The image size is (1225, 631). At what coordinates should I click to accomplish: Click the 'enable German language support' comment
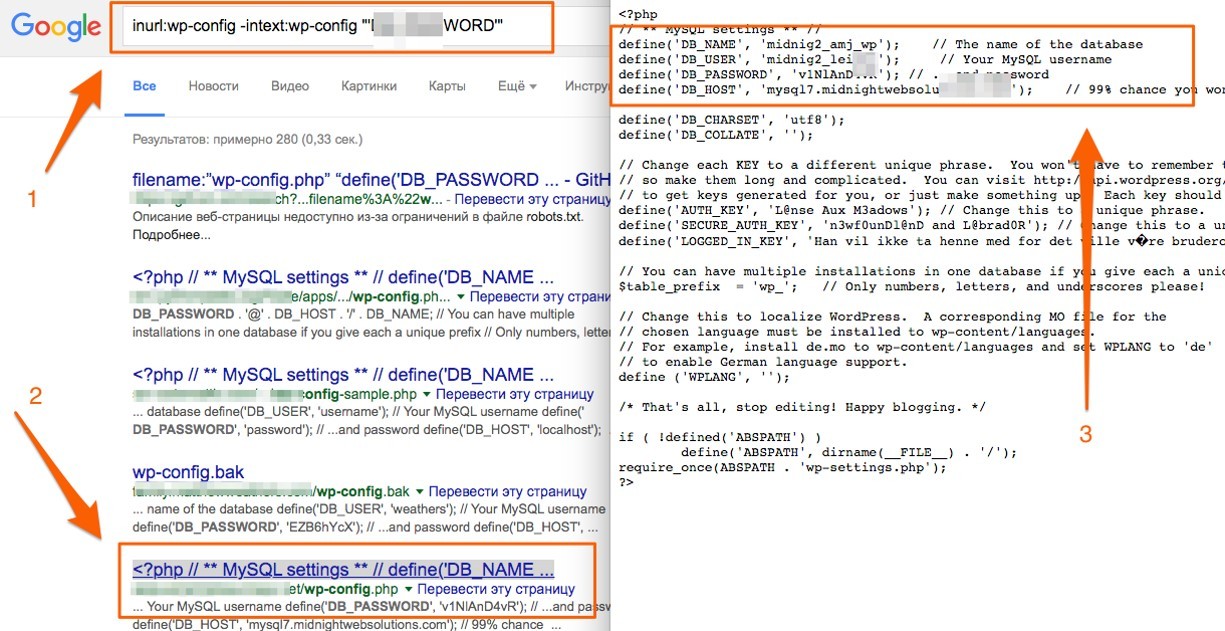762,362
